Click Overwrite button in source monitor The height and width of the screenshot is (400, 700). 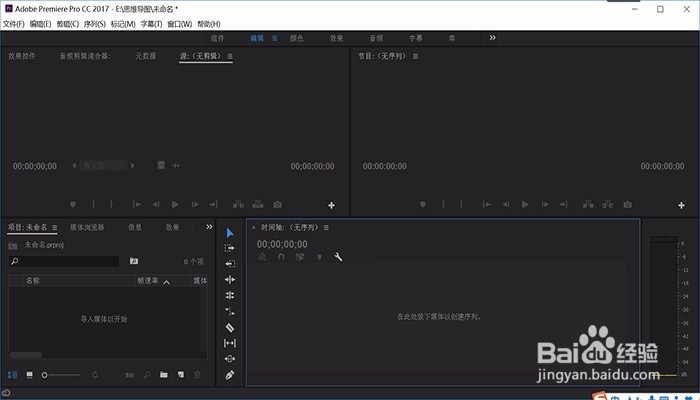[258, 204]
